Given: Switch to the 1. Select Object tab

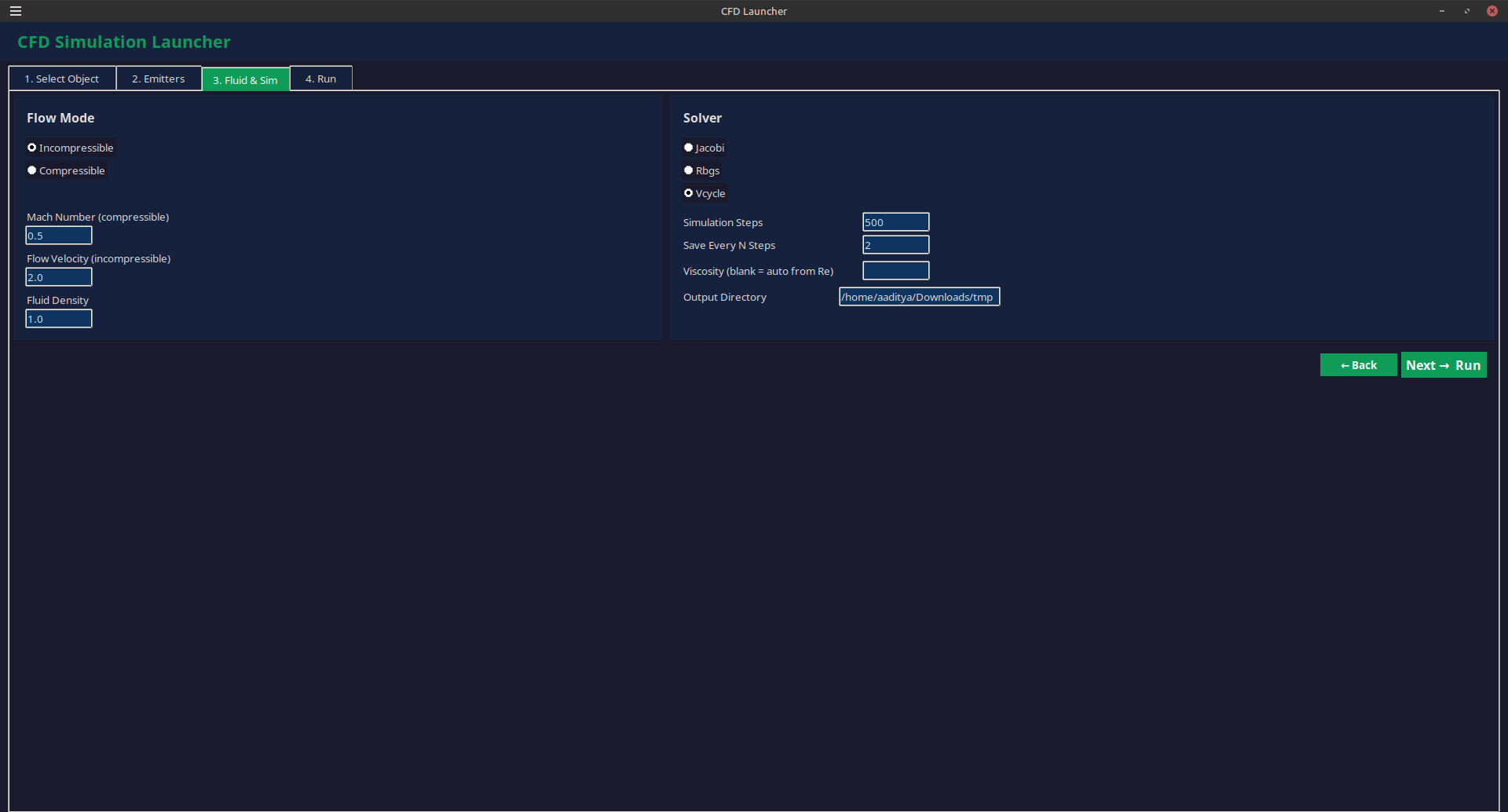Looking at the screenshot, I should [62, 79].
